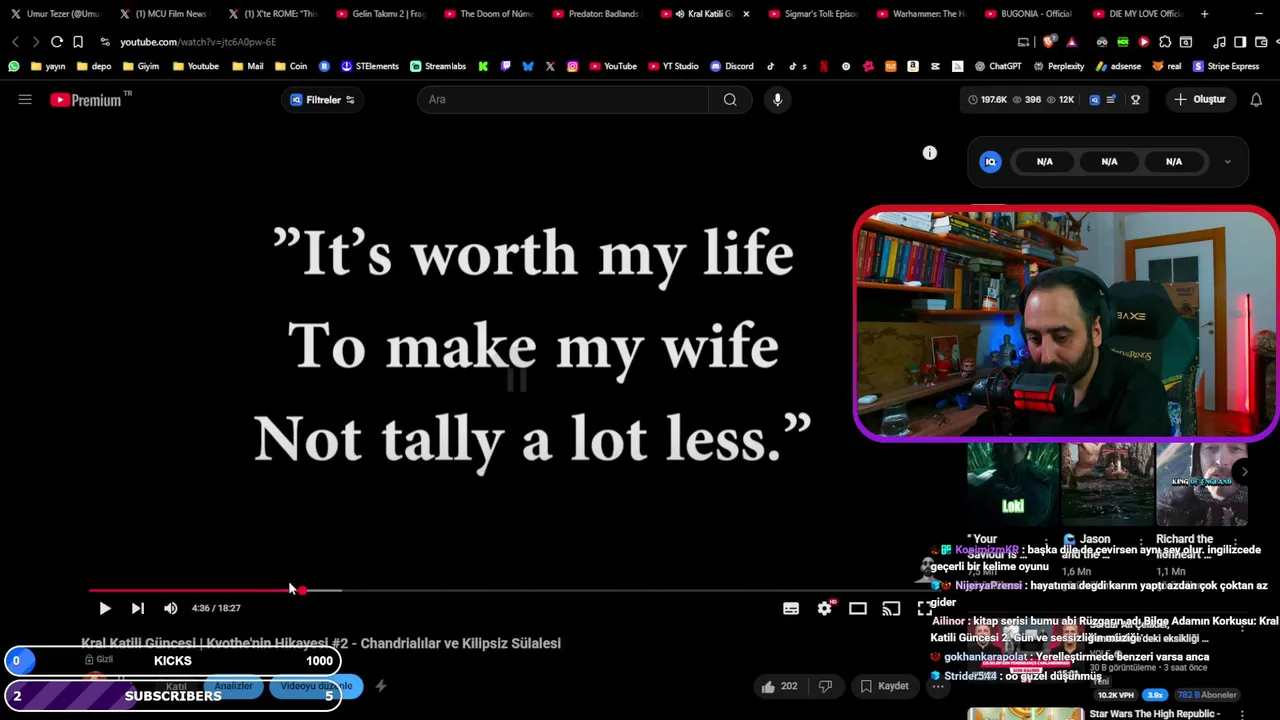This screenshot has height=720, width=1280.
Task: Switch to the DIE MY LOVE tab
Action: click(x=1137, y=14)
